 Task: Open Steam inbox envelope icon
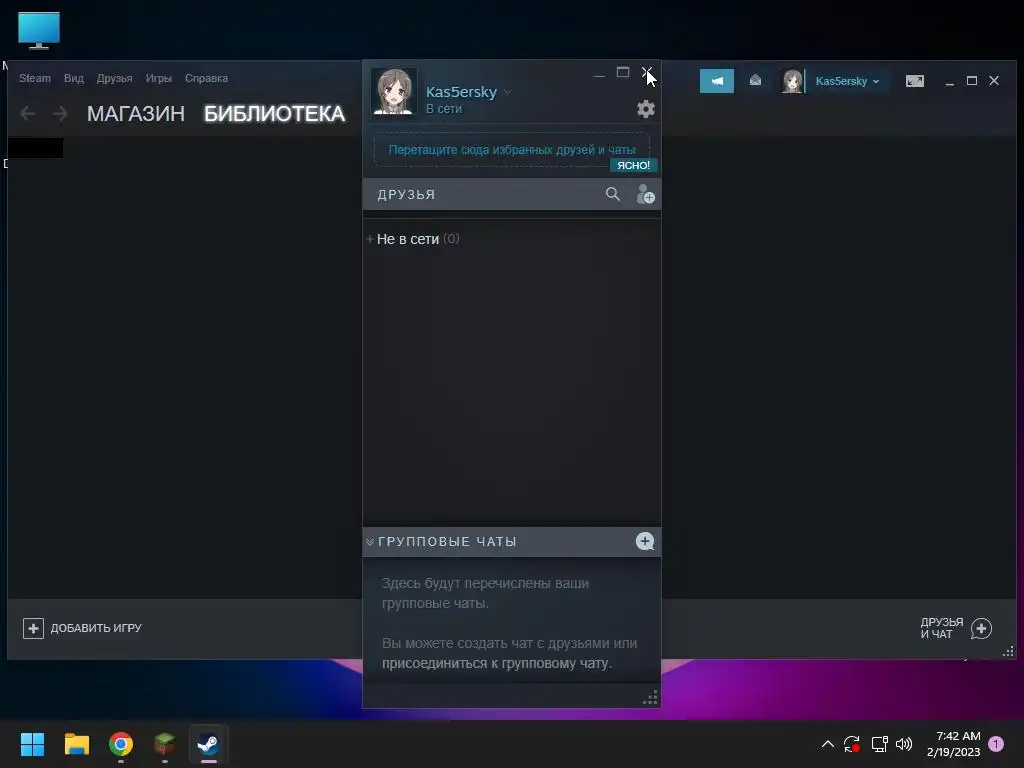click(x=755, y=80)
